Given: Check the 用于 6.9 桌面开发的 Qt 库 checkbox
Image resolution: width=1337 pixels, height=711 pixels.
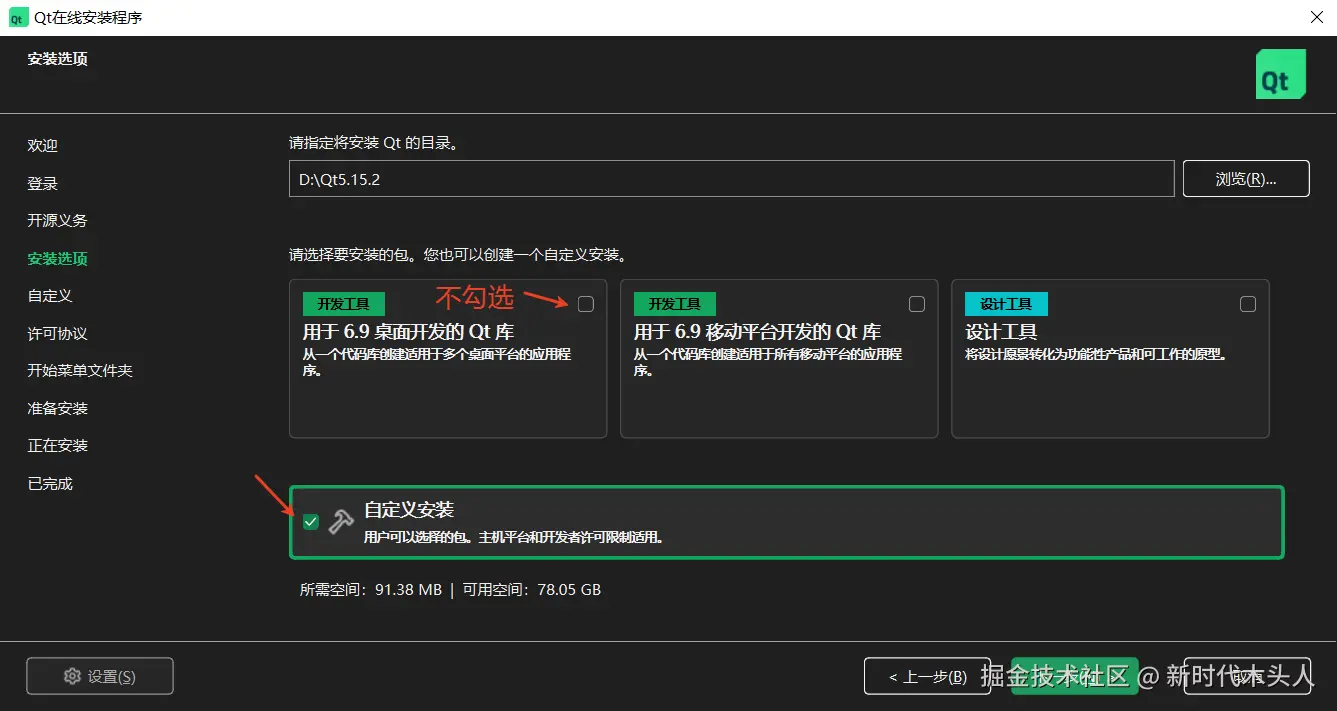Looking at the screenshot, I should (x=586, y=304).
